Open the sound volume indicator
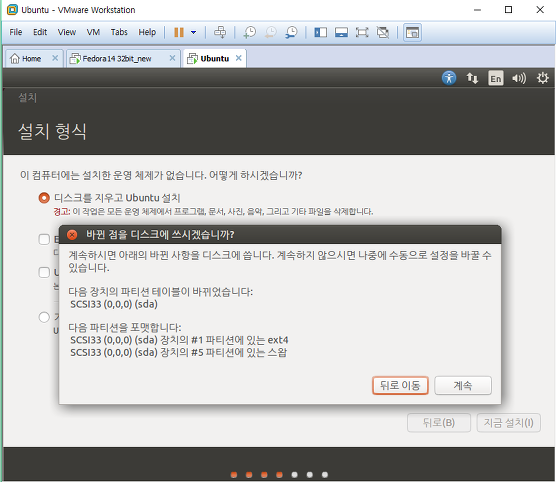 click(519, 78)
